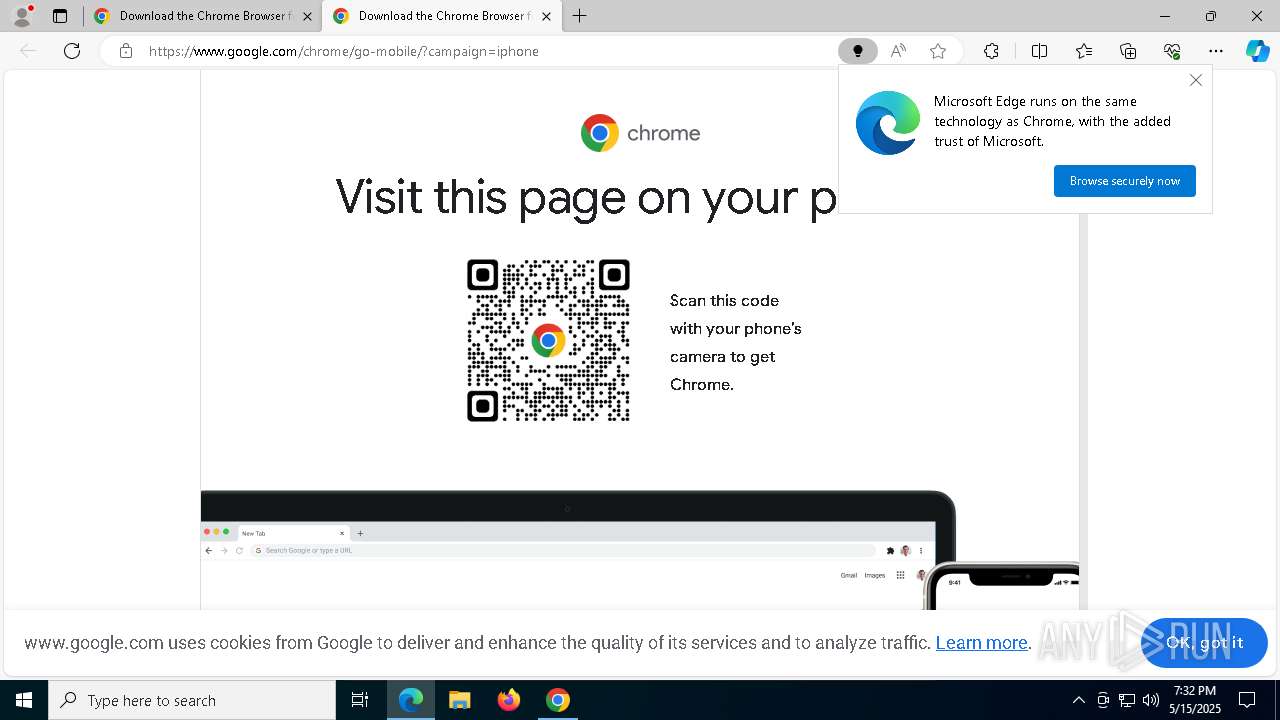The width and height of the screenshot is (1280, 720).
Task: Launch Firefox from taskbar
Action: click(x=509, y=700)
